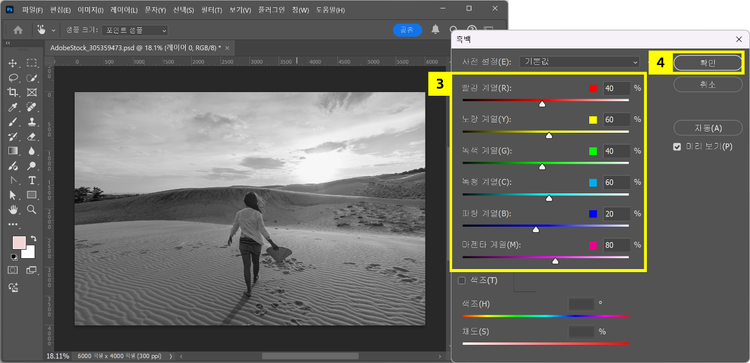Open the Edit Toolbar three-dots icon
Viewport: 750px width, 363px height.
click(13, 224)
